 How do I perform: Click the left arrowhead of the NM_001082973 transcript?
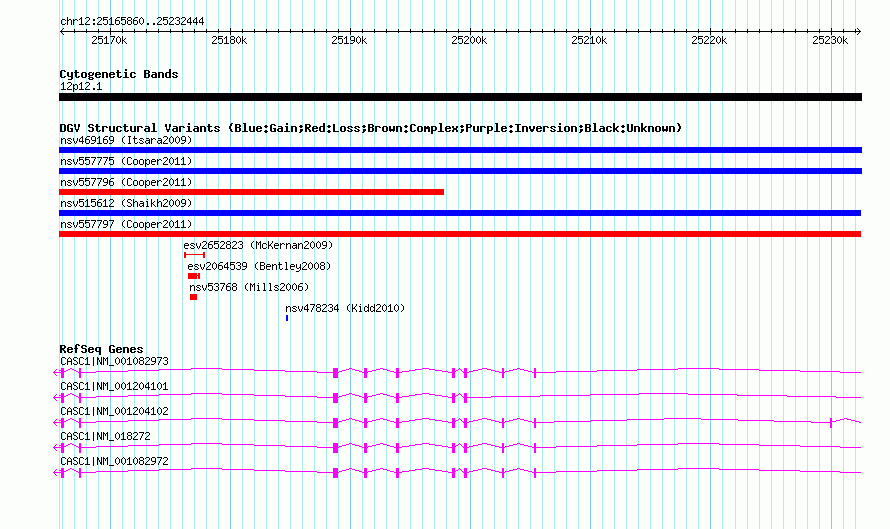coord(56,373)
